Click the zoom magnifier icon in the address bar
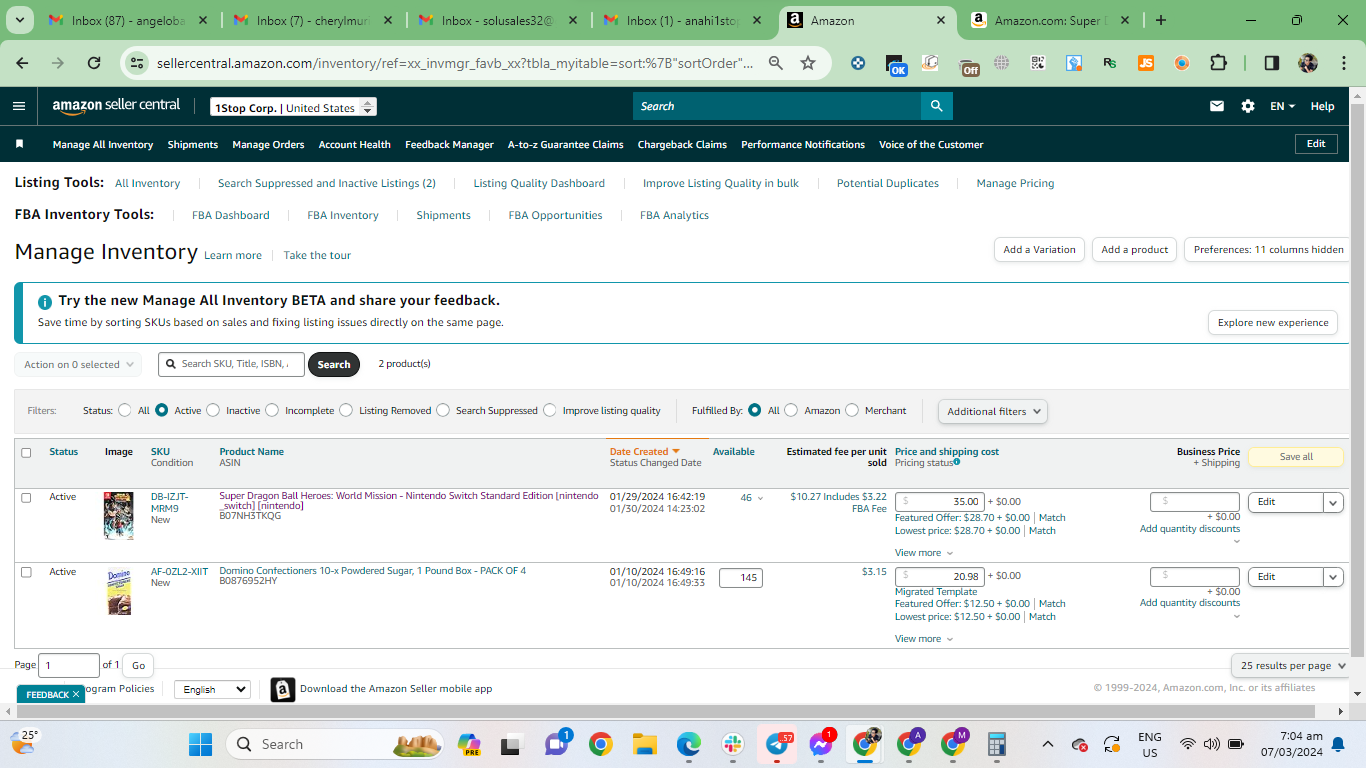1366x768 pixels. [x=776, y=63]
